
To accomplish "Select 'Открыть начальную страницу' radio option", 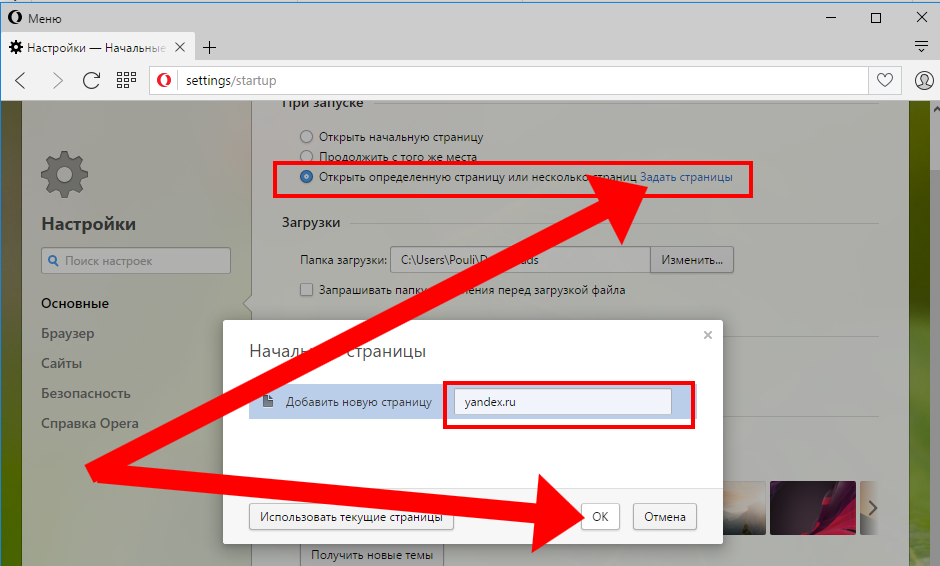I will click(307, 137).
